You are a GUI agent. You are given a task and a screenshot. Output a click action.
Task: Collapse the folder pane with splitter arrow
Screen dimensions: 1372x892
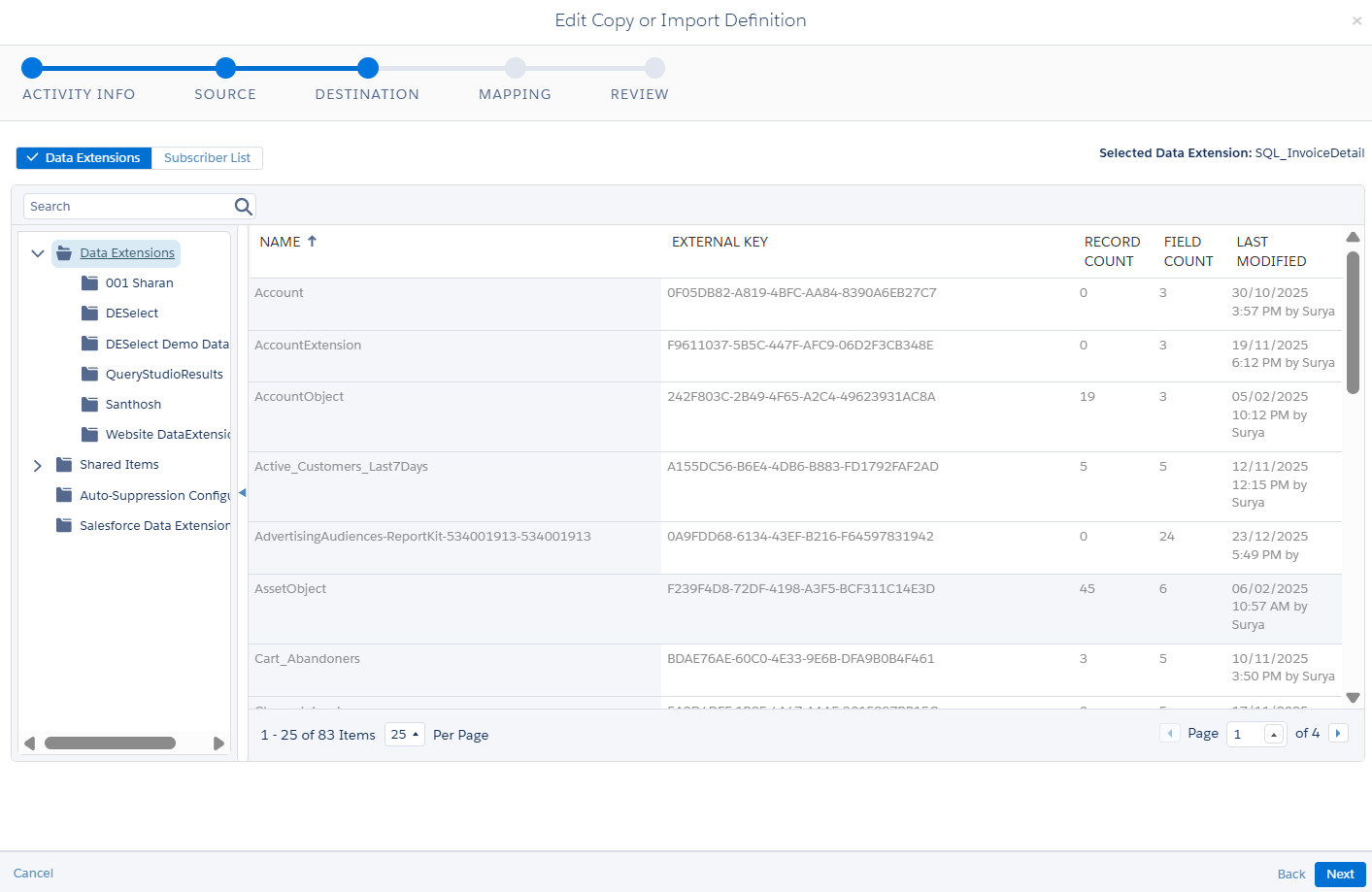242,493
